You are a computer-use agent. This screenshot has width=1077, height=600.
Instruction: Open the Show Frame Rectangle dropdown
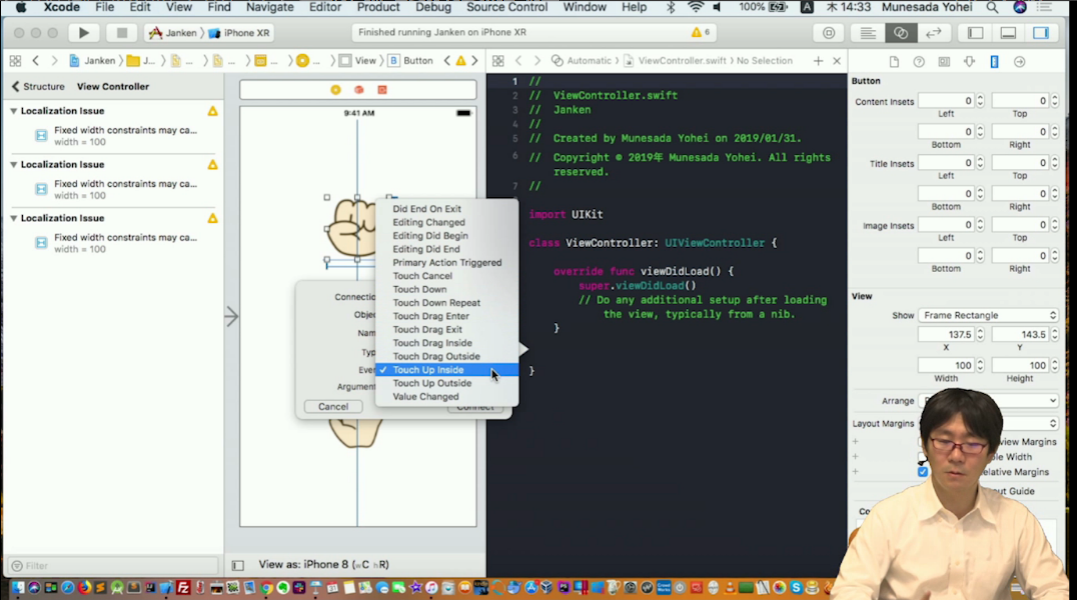[x=988, y=315]
